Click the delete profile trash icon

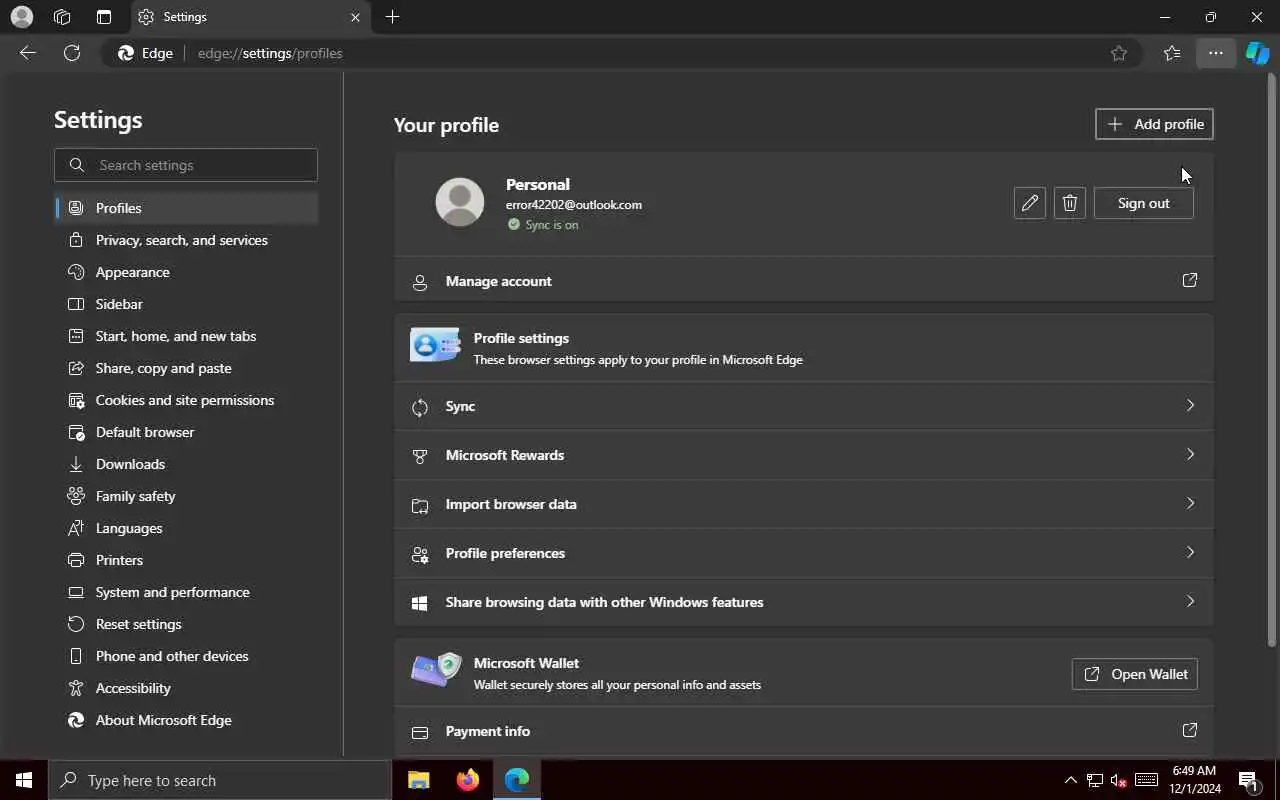pos(1069,203)
